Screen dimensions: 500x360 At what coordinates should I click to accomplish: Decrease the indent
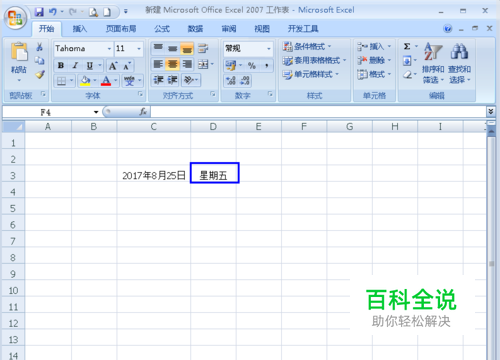point(158,80)
